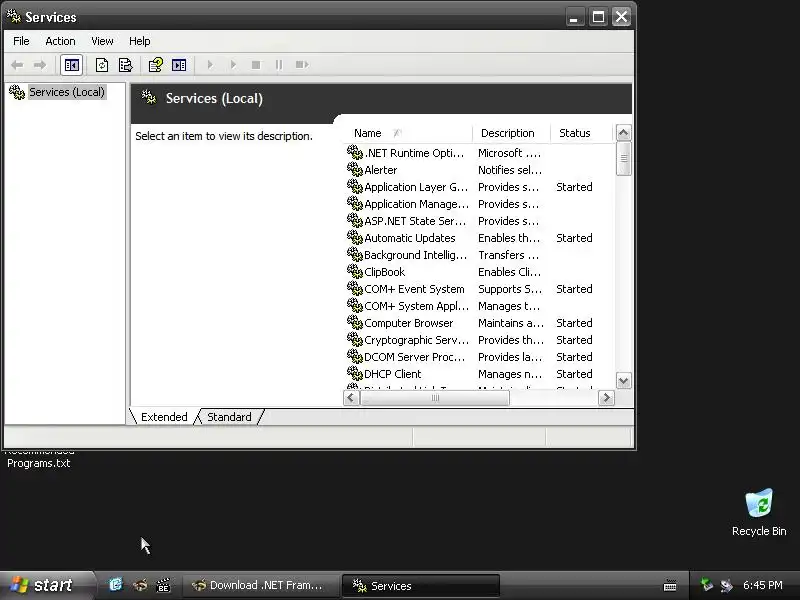800x600 pixels.
Task: Click the Start Service play icon
Action: (210, 65)
